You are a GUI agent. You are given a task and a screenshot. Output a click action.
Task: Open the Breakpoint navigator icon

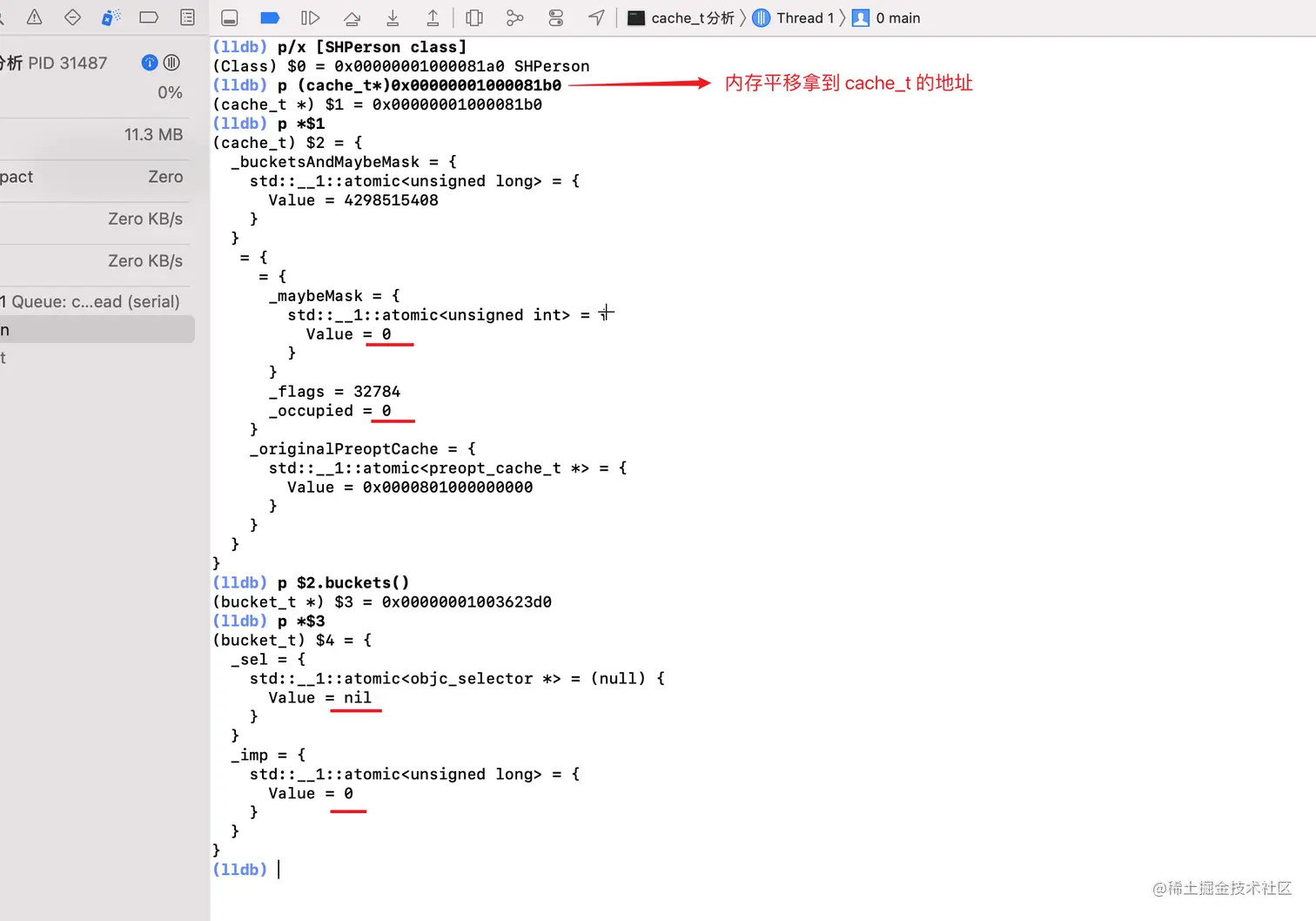coord(149,17)
